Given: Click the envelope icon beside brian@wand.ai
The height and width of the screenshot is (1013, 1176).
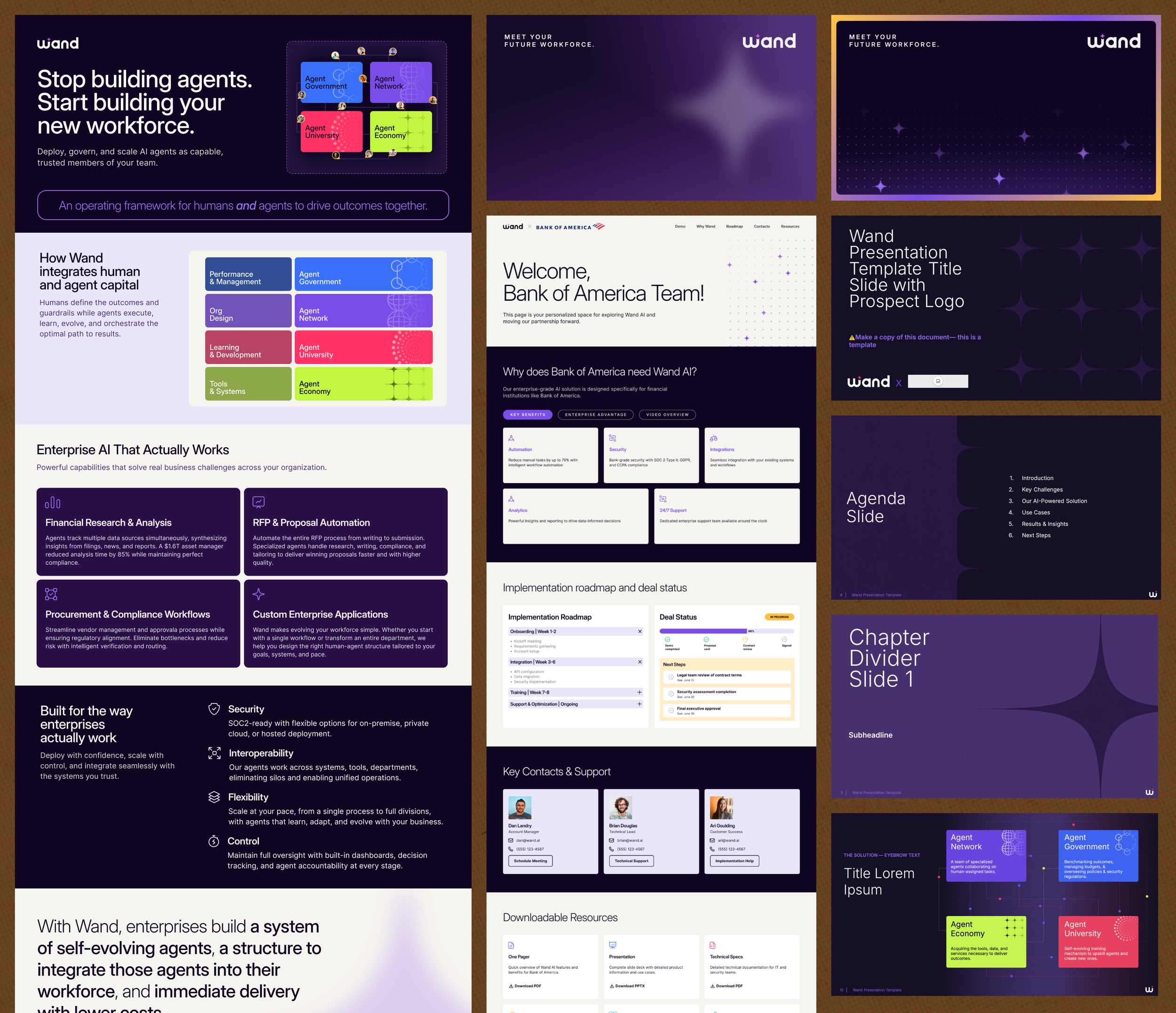Looking at the screenshot, I should pos(612,840).
